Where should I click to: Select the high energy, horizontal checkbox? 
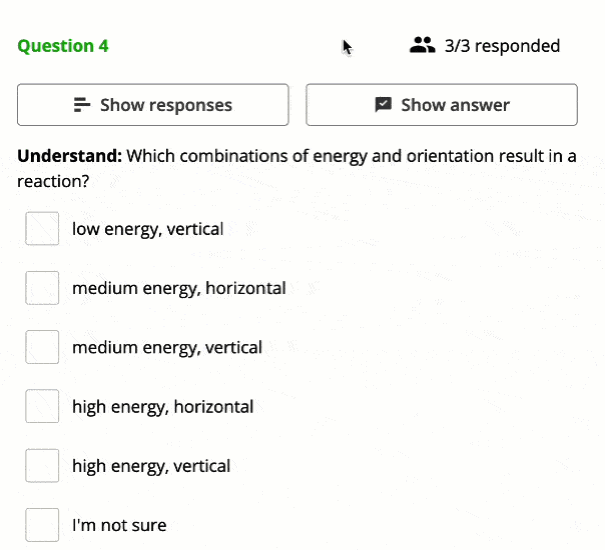click(x=42, y=406)
